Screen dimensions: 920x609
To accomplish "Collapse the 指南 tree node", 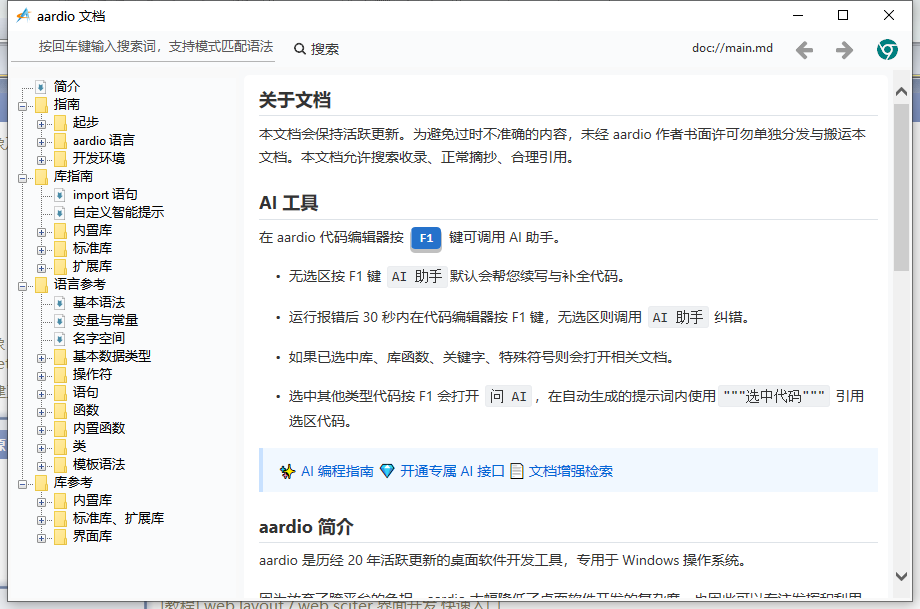I will (x=22, y=106).
